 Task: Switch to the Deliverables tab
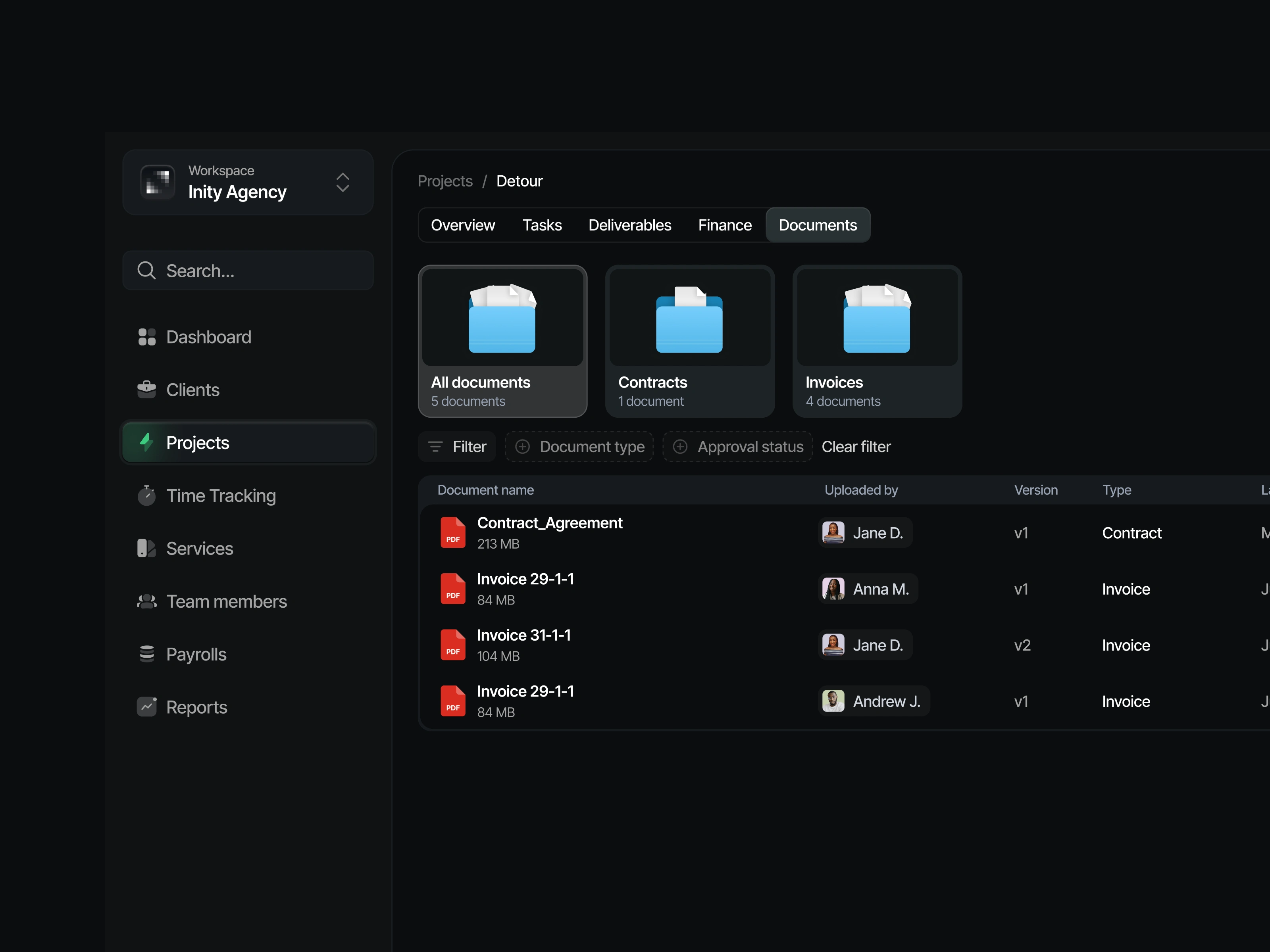[629, 225]
